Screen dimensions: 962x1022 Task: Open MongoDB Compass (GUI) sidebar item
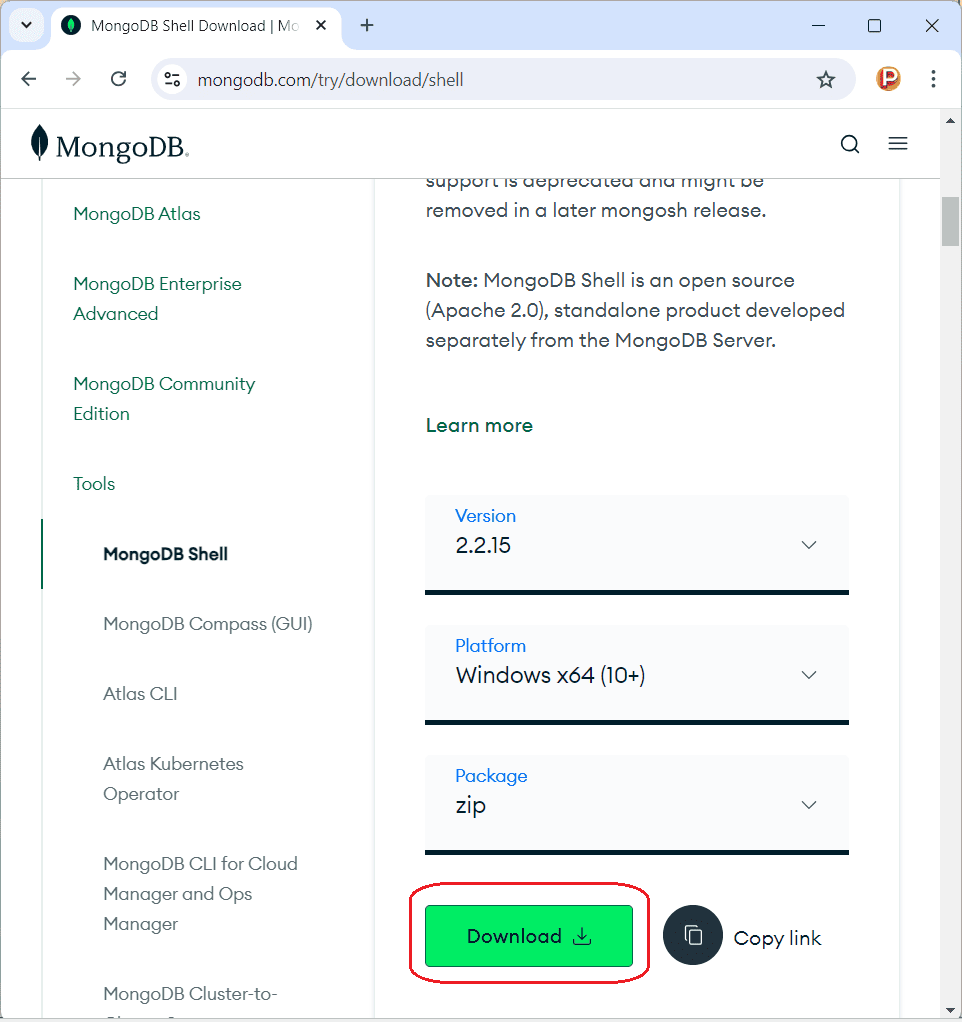pyautogui.click(x=208, y=624)
